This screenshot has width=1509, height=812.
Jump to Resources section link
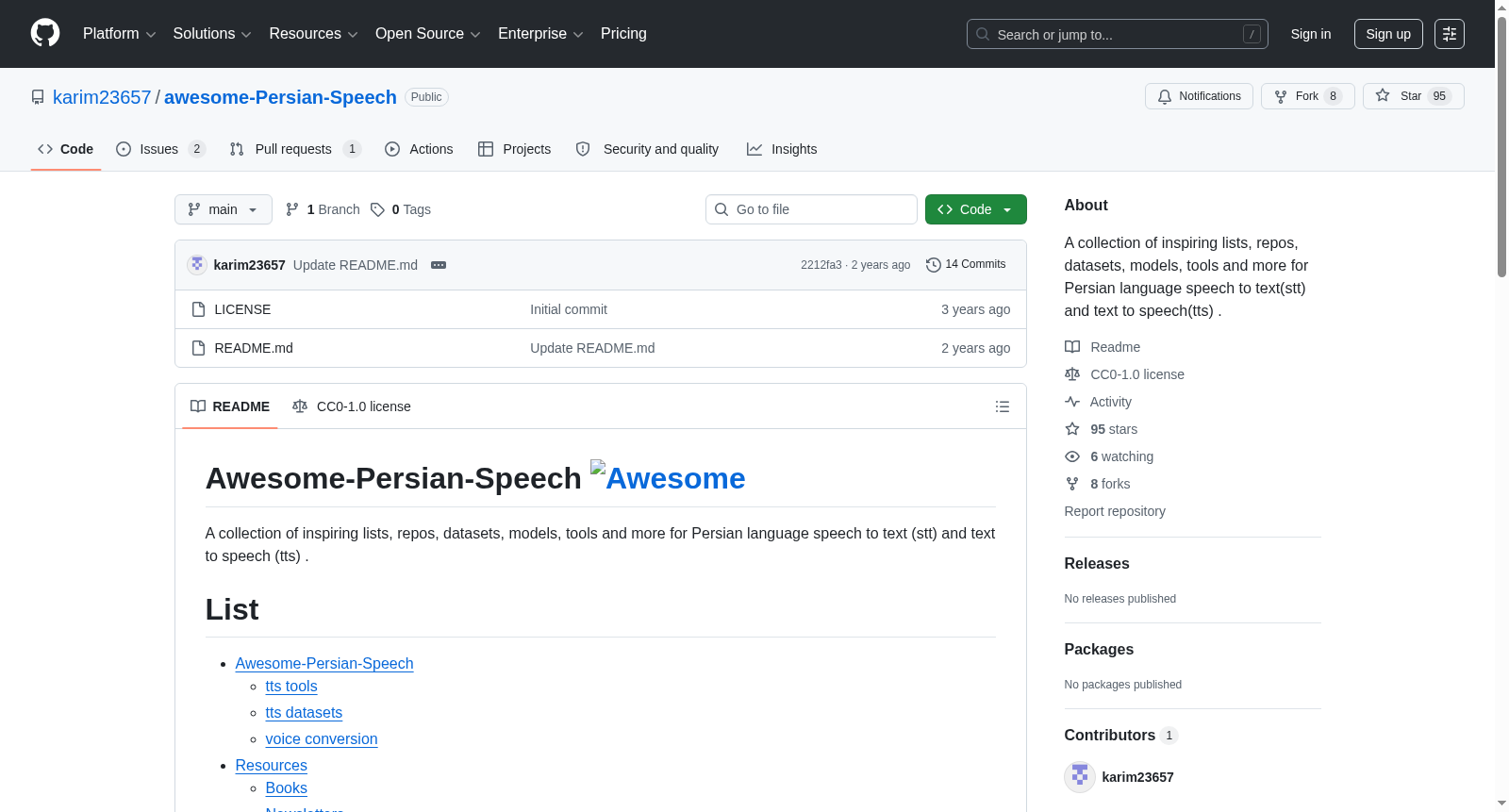[x=272, y=766]
